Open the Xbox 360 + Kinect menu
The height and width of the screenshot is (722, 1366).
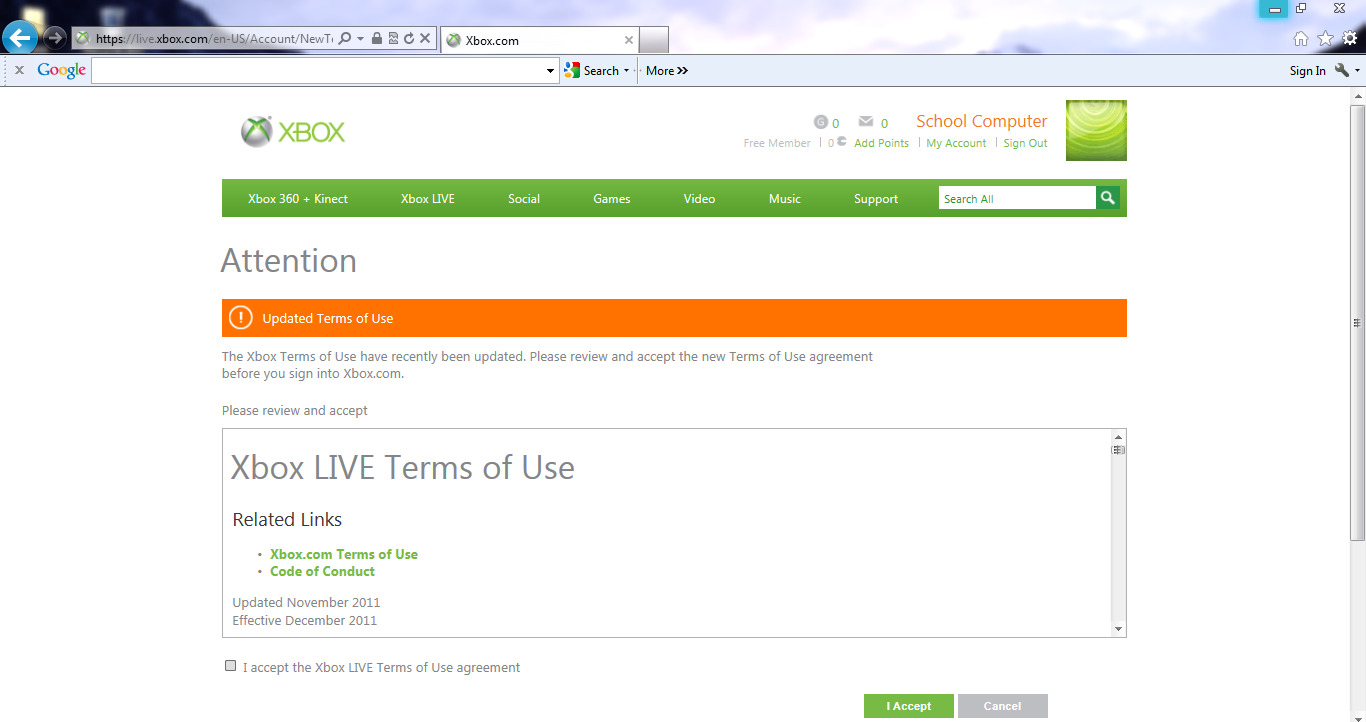(x=298, y=199)
